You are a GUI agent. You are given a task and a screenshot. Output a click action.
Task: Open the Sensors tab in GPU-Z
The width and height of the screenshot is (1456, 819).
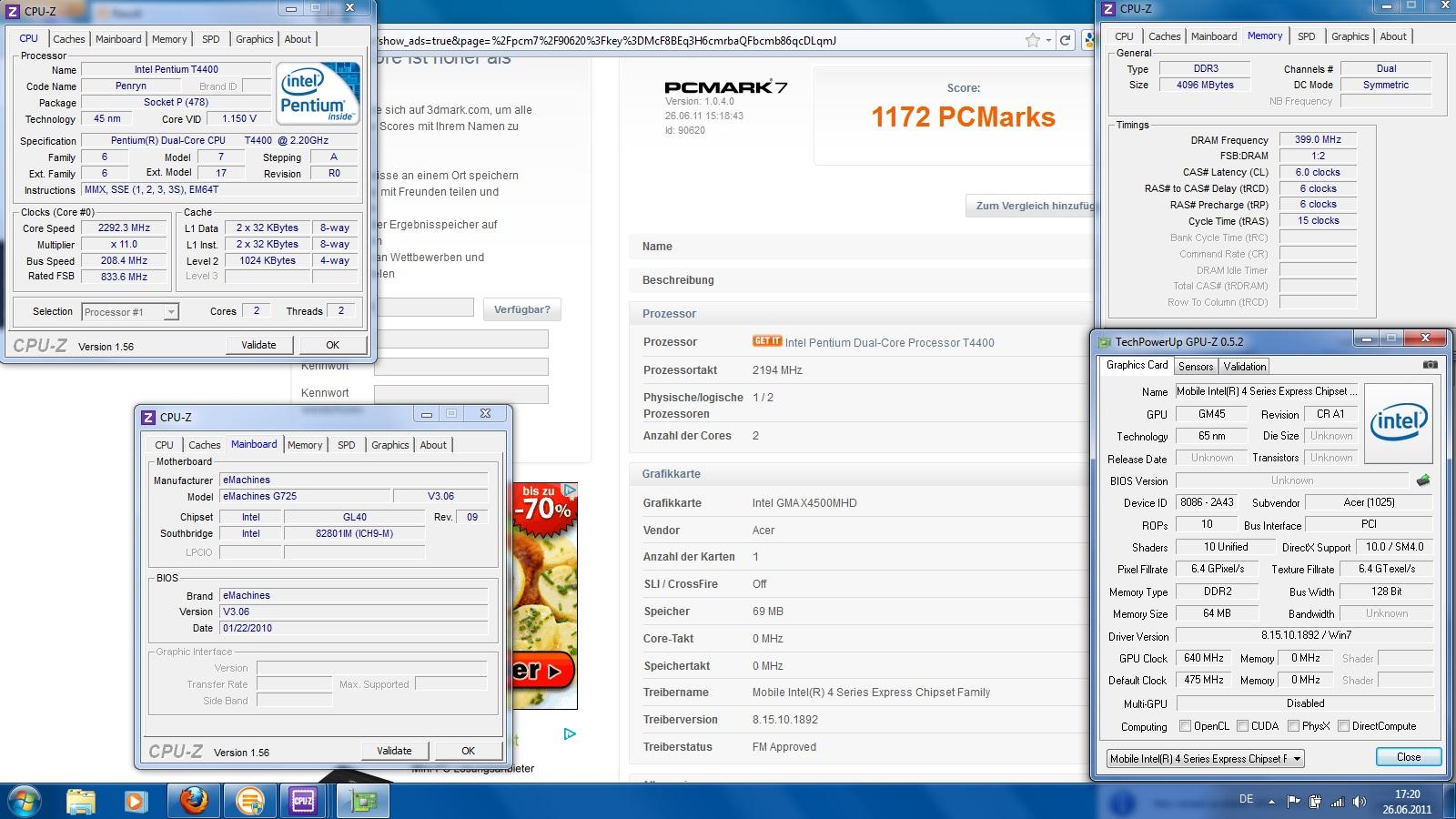tap(1196, 367)
